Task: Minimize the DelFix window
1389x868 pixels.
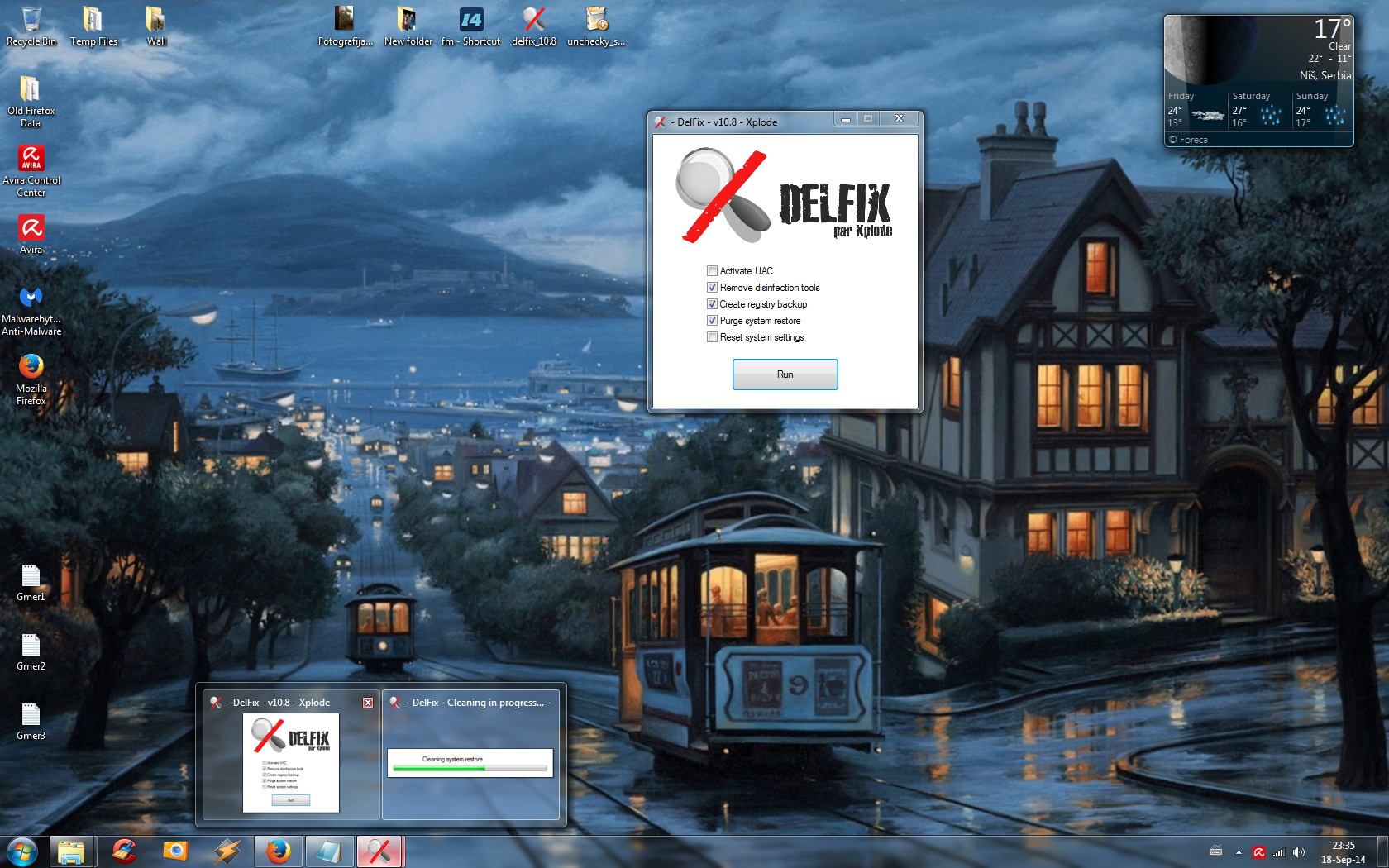Action: [x=845, y=120]
